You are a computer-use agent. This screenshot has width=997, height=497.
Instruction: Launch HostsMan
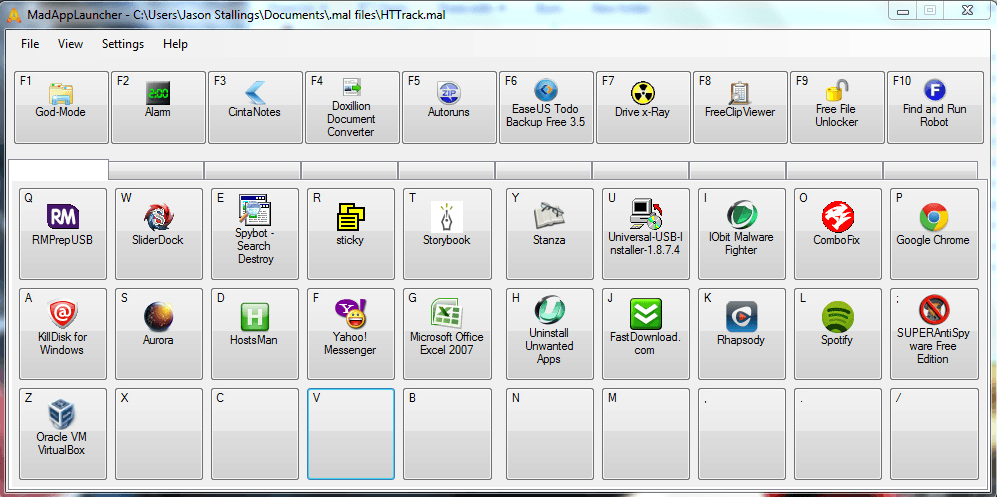(255, 334)
